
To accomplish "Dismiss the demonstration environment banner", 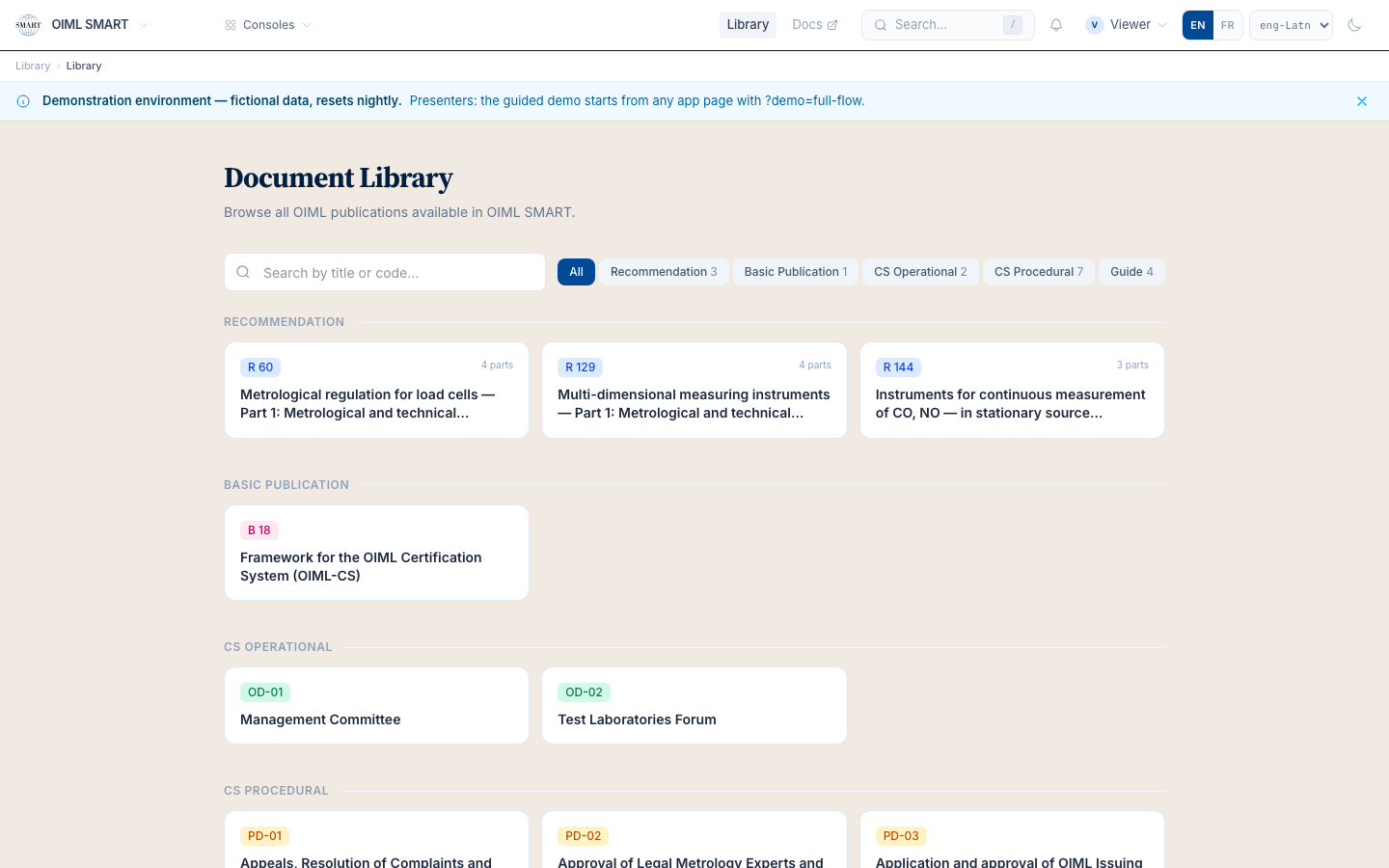I will (x=1362, y=101).
